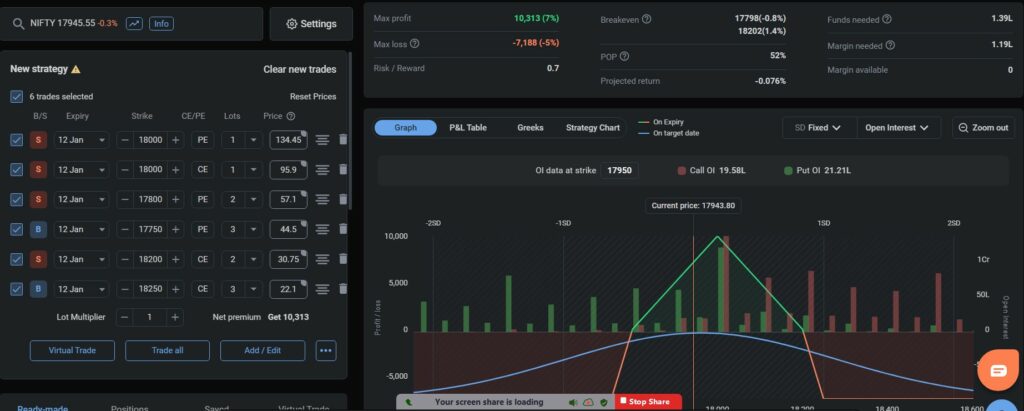Uncheck the 18250 CE trade checkbox
The image size is (1024, 411).
16,289
